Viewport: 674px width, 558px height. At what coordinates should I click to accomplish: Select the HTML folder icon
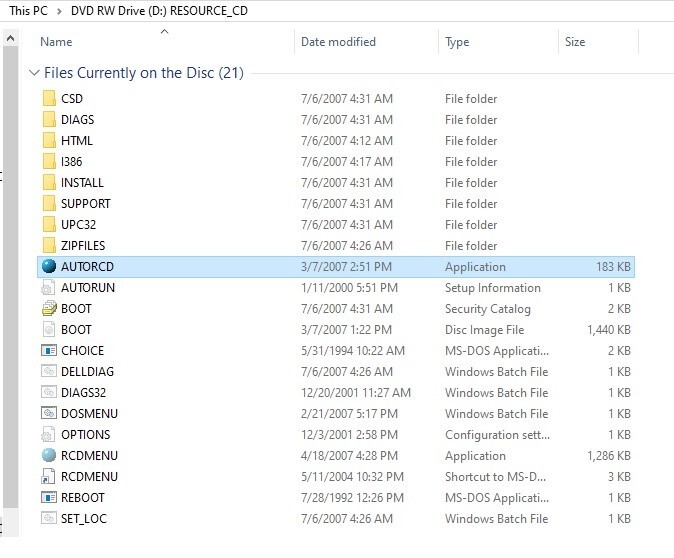(49, 141)
